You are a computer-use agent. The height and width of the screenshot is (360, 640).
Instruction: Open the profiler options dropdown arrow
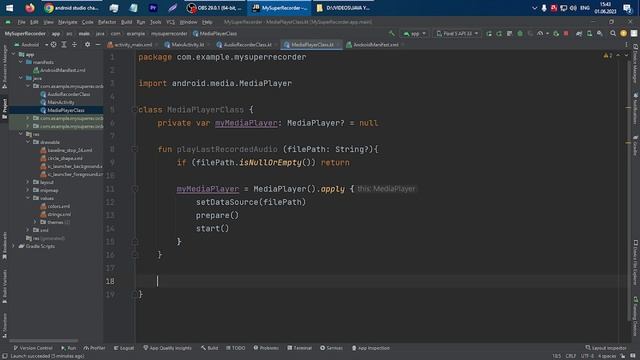coord(547,33)
